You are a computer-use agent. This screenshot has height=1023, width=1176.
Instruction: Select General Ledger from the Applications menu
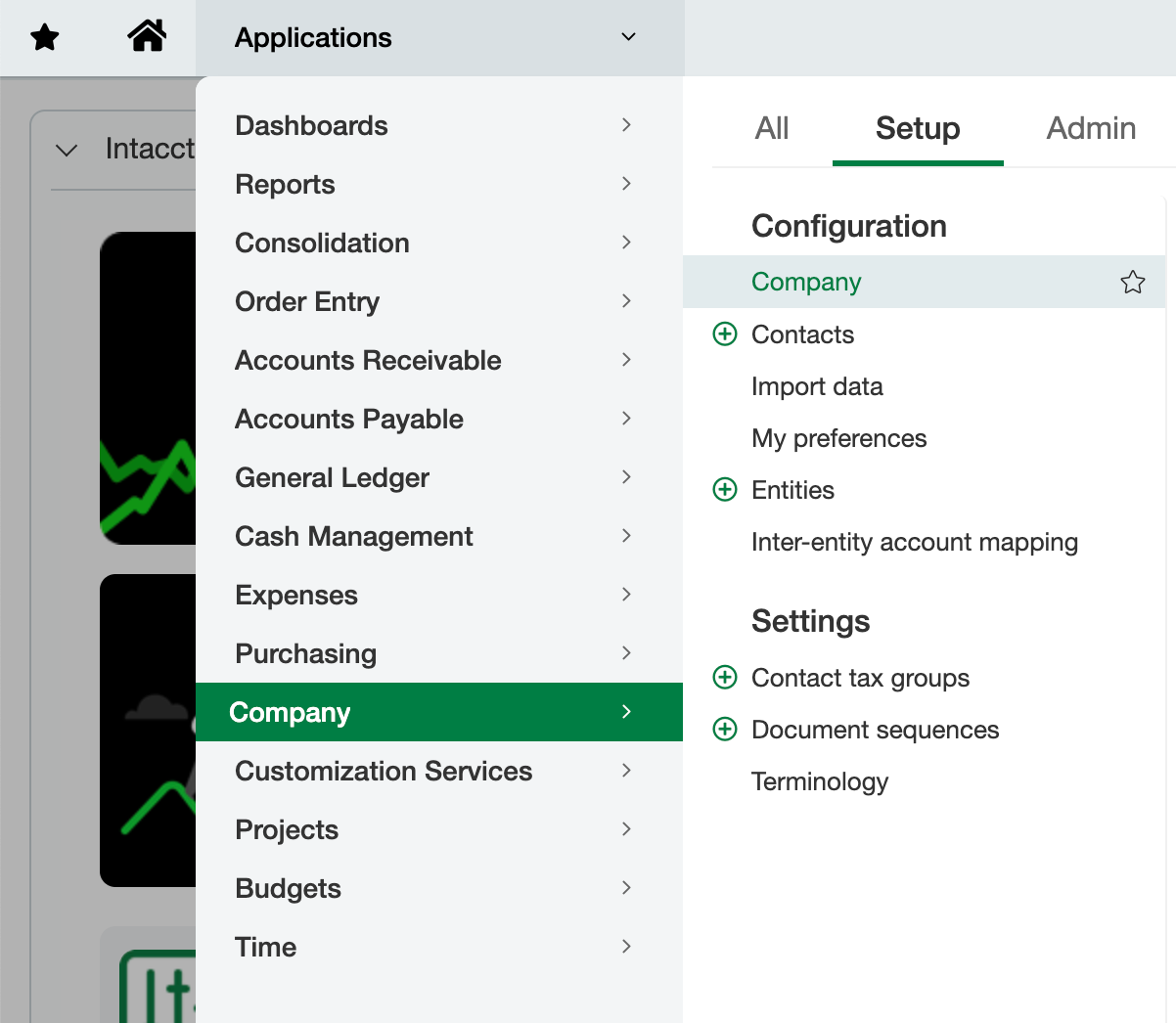pyautogui.click(x=332, y=477)
